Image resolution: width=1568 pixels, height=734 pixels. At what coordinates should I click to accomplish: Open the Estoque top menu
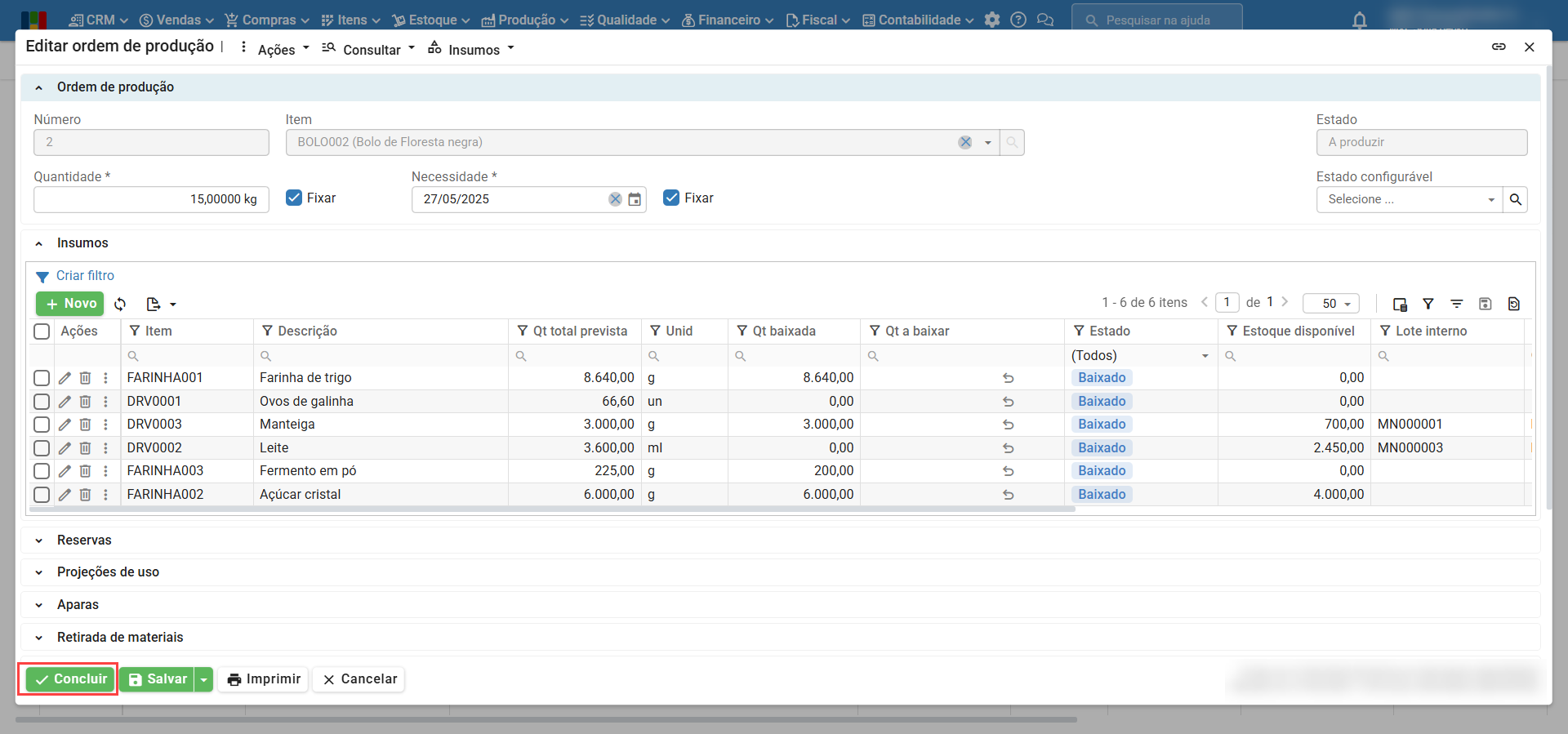[x=430, y=20]
